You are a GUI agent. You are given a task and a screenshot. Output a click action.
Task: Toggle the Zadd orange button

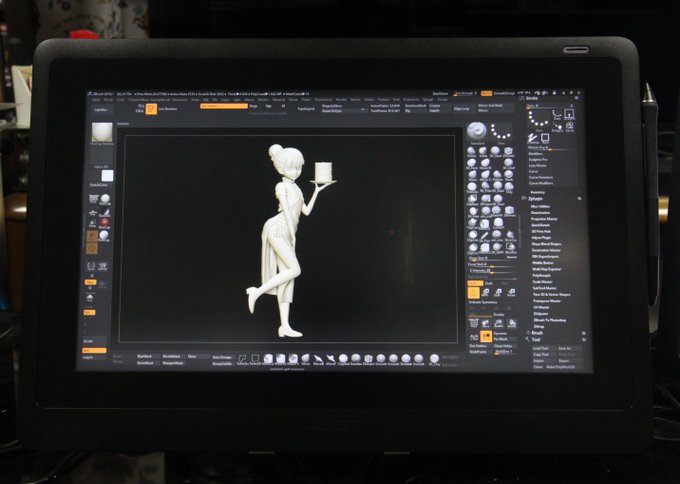click(475, 283)
